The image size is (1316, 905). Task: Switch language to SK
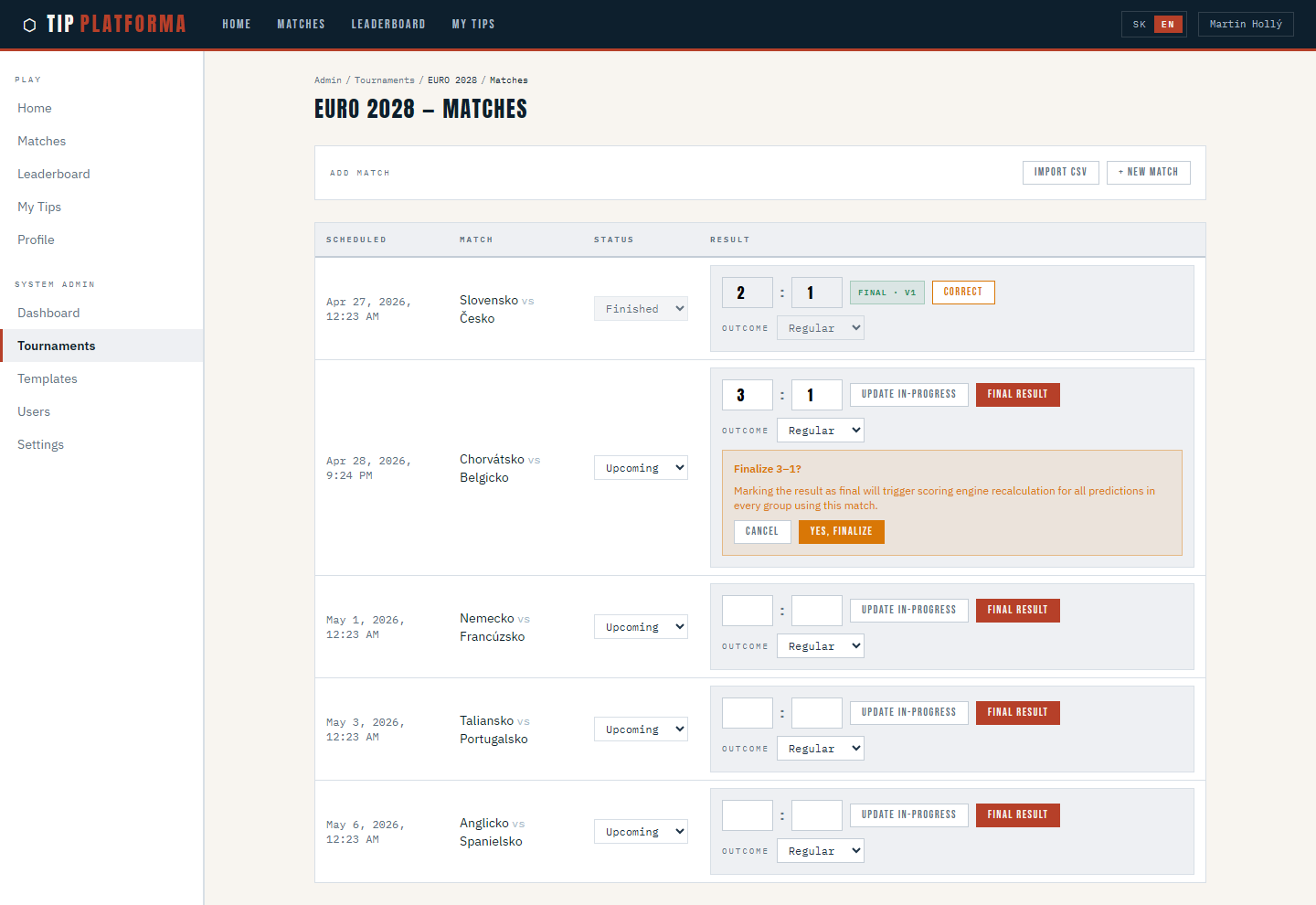tap(1139, 25)
